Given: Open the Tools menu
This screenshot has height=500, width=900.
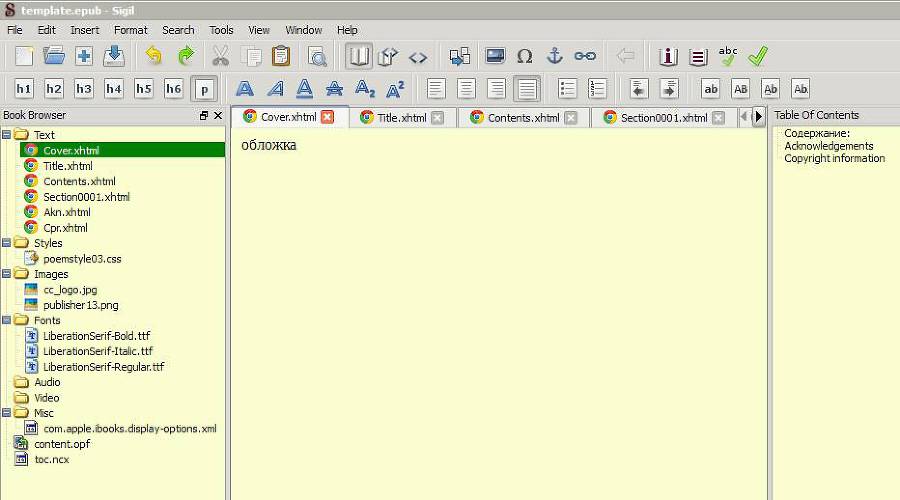Looking at the screenshot, I should point(221,30).
